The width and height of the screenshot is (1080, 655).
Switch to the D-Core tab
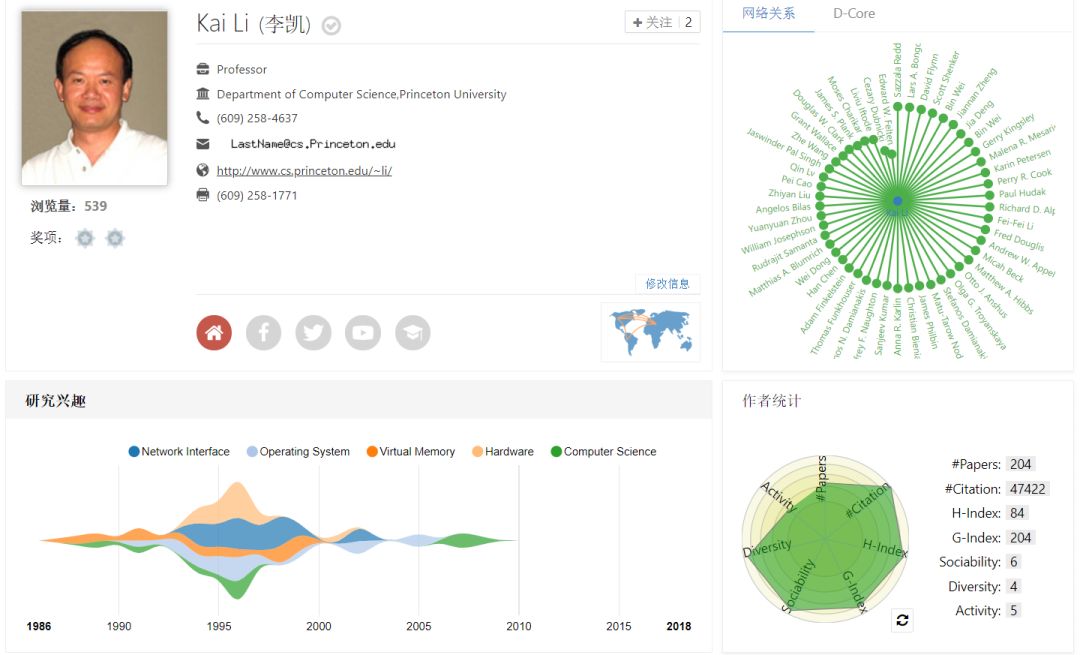pyautogui.click(x=853, y=14)
